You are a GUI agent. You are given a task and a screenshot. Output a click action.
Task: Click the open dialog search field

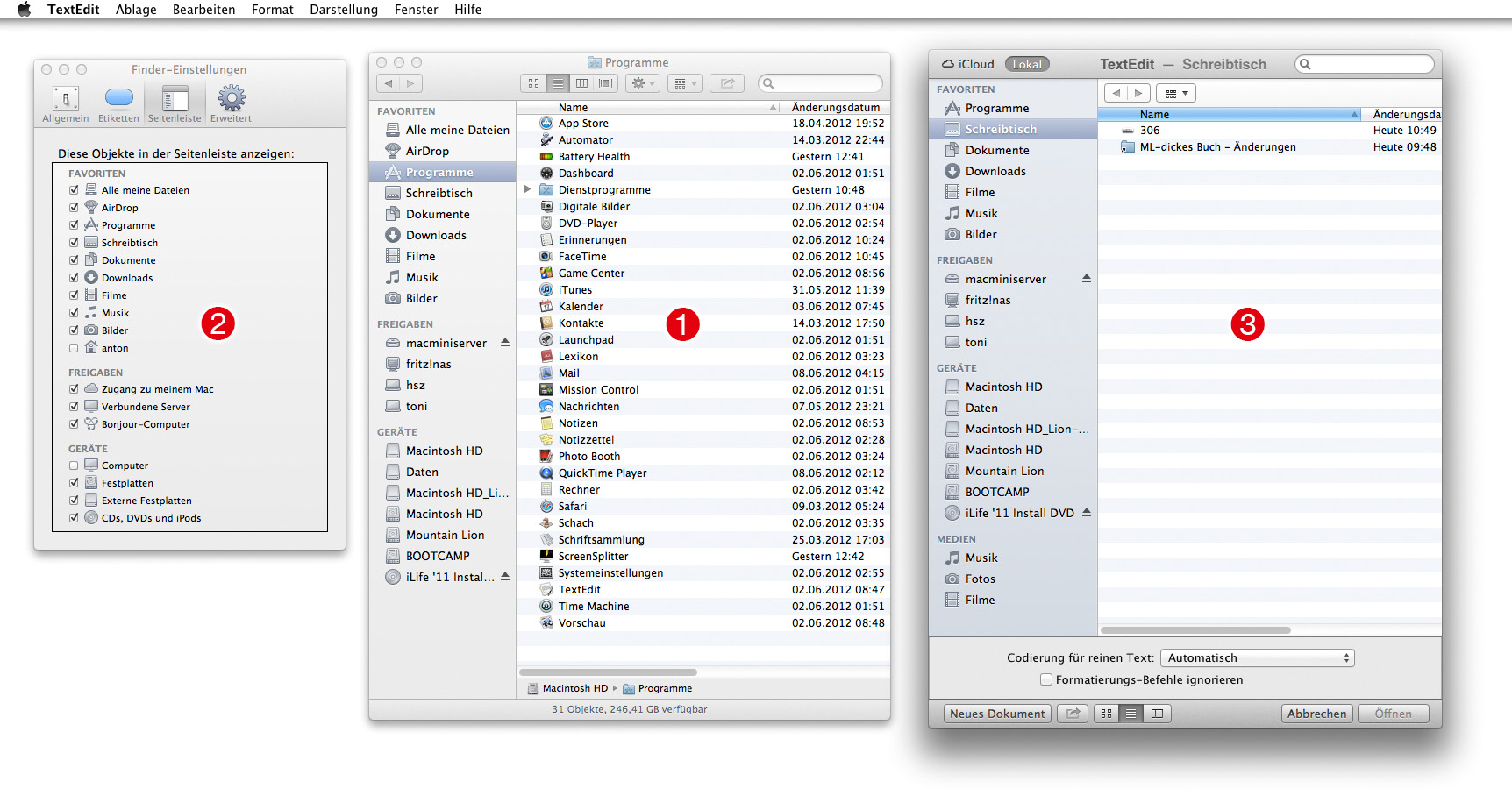click(1365, 64)
